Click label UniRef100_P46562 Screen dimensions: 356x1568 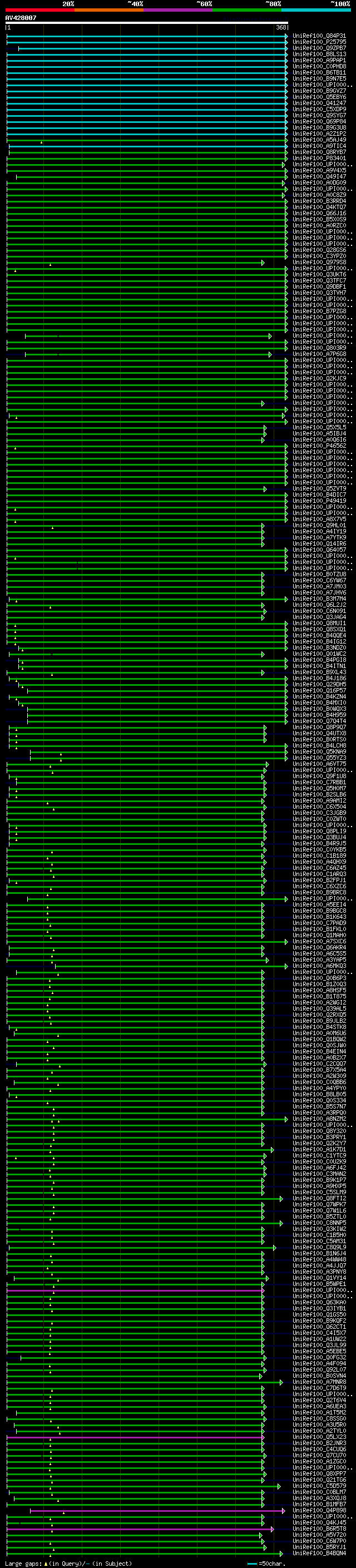[319, 446]
